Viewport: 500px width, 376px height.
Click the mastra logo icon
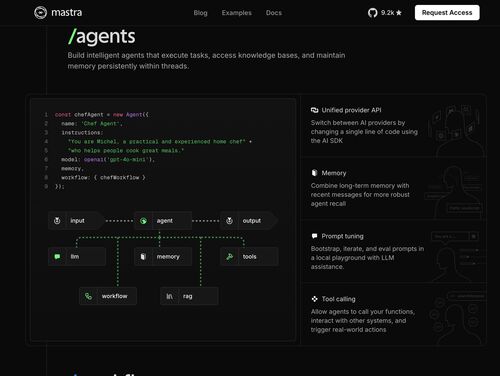coord(40,13)
